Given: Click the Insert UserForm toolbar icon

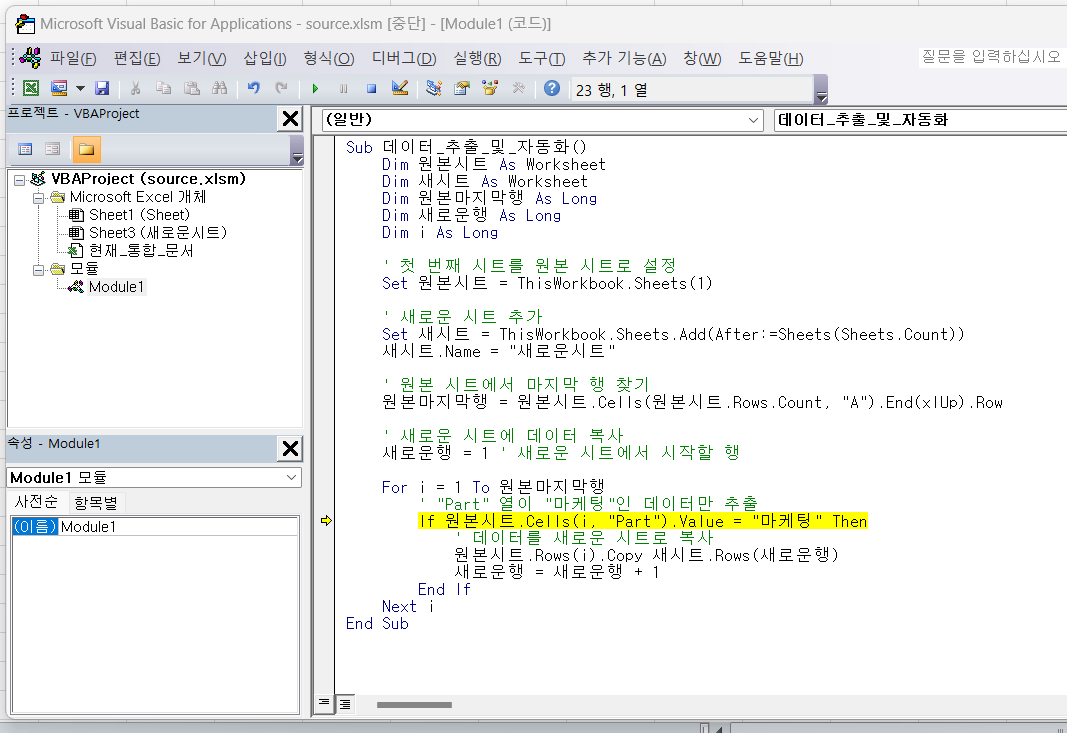Looking at the screenshot, I should click(x=59, y=88).
